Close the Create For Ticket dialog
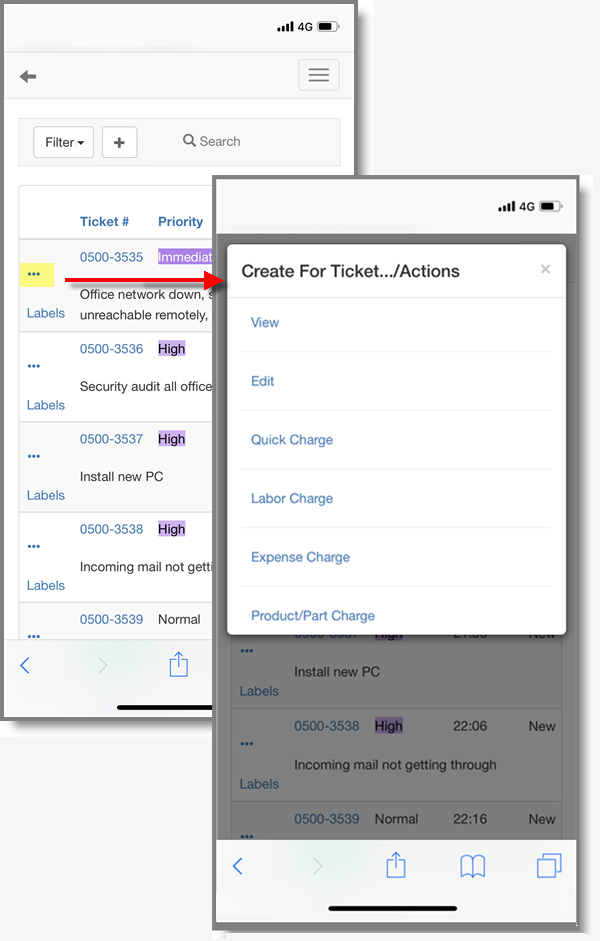The width and height of the screenshot is (600, 941). click(545, 269)
